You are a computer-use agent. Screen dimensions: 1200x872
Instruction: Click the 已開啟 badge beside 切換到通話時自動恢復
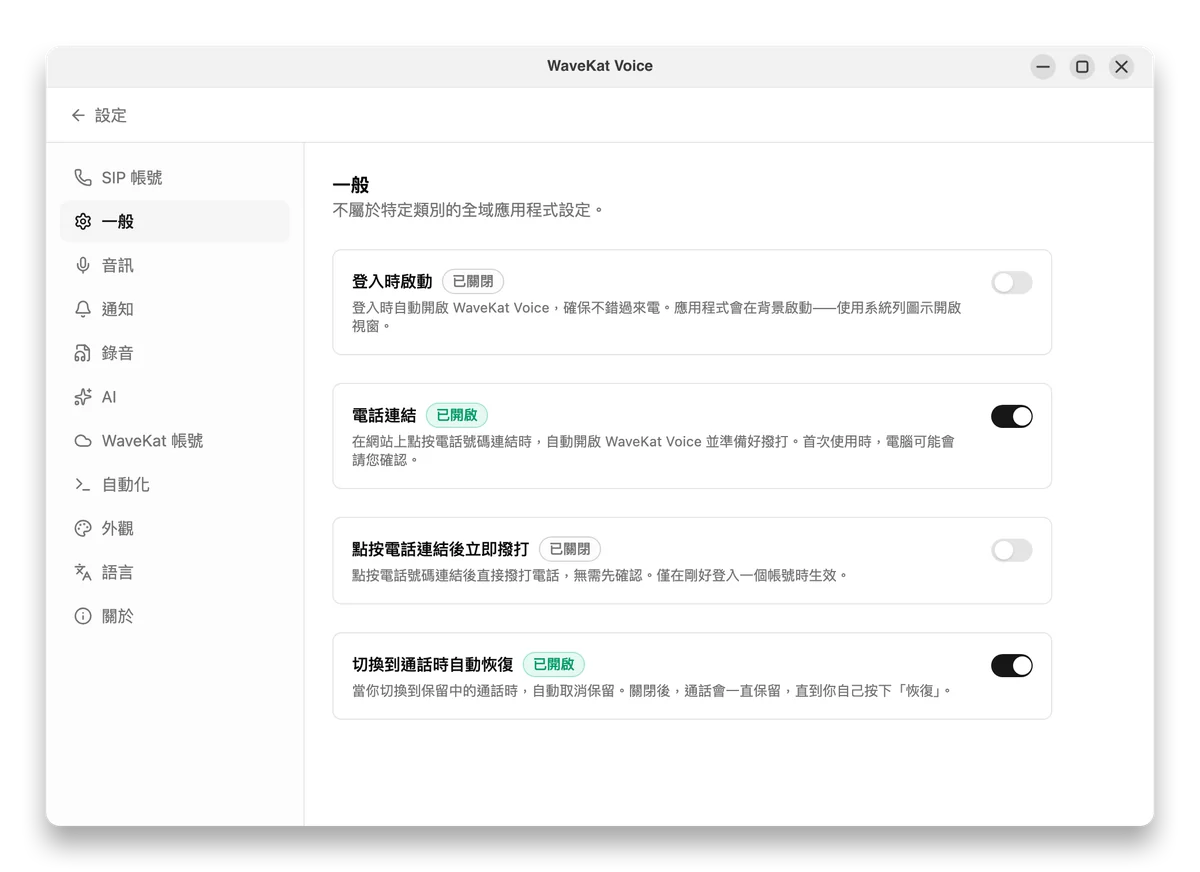coord(554,665)
